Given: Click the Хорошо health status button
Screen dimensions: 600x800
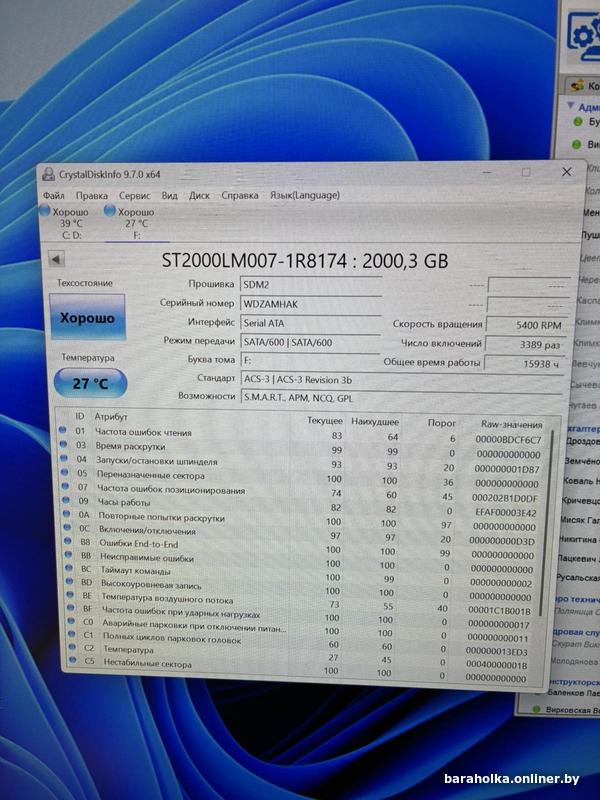Looking at the screenshot, I should (88, 318).
